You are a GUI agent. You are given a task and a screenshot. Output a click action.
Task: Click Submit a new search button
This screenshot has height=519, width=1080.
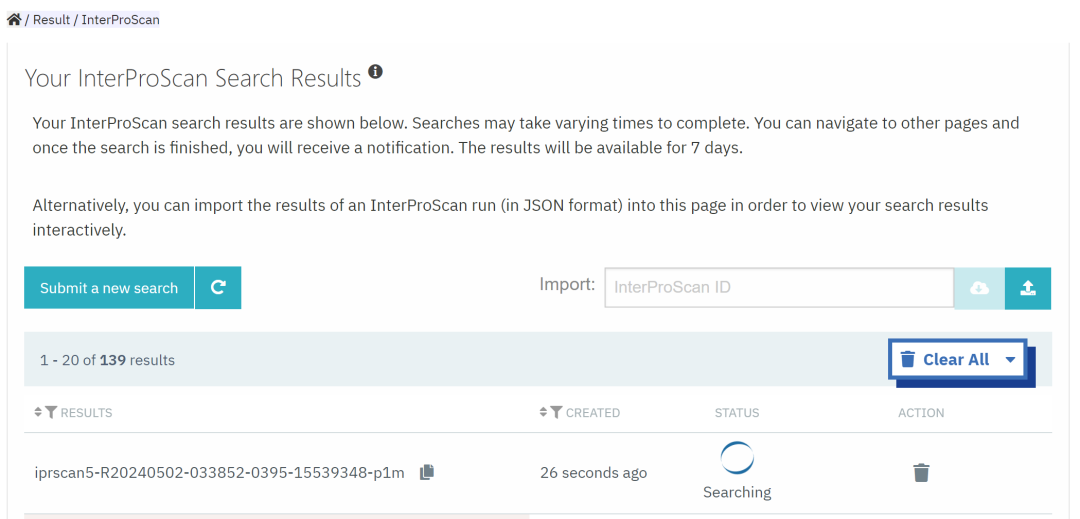(x=109, y=288)
